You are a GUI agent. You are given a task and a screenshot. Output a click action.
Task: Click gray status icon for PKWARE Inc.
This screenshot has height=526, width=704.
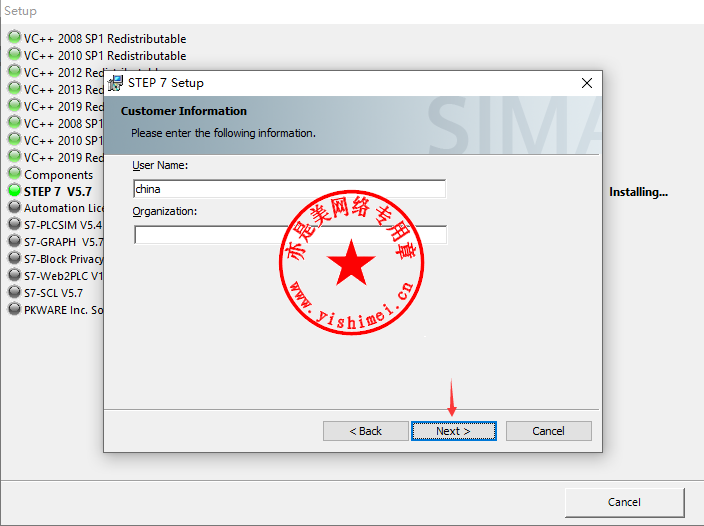coord(14,309)
